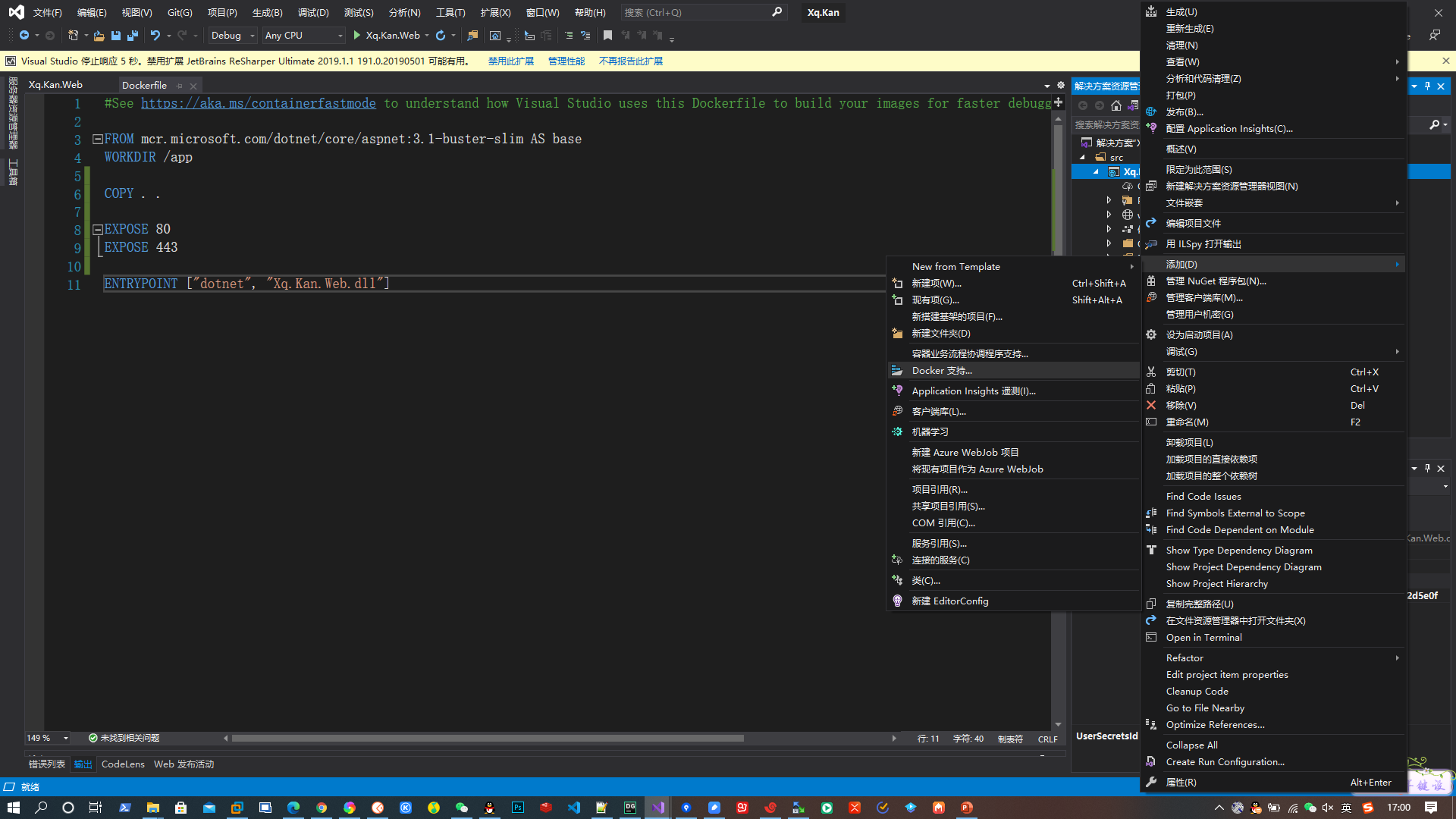Click the Undo toolbar icon
Screen dimensions: 1456x819
(x=155, y=36)
